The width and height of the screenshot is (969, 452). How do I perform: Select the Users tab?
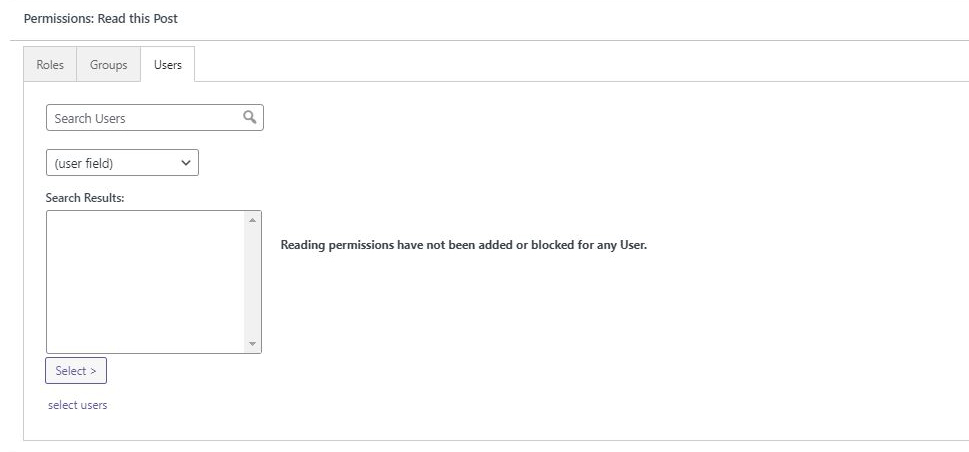point(167,64)
